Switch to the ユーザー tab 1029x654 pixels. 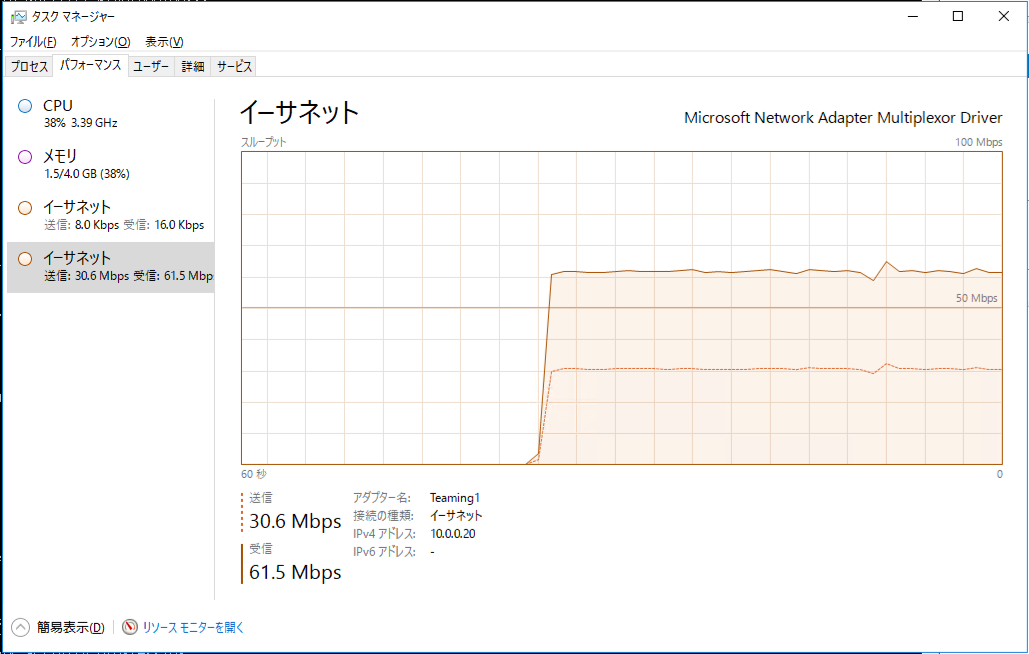click(151, 66)
